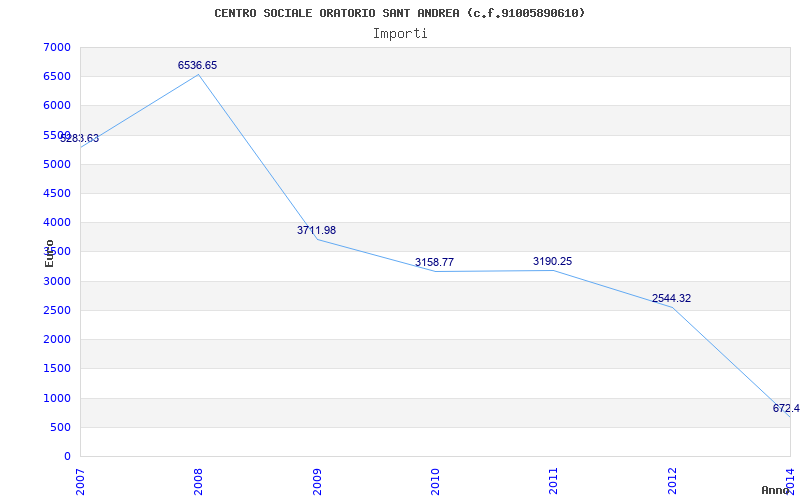This screenshot has width=800, height=500.
Task: Click the Anno x-axis title
Action: pyautogui.click(x=775, y=490)
